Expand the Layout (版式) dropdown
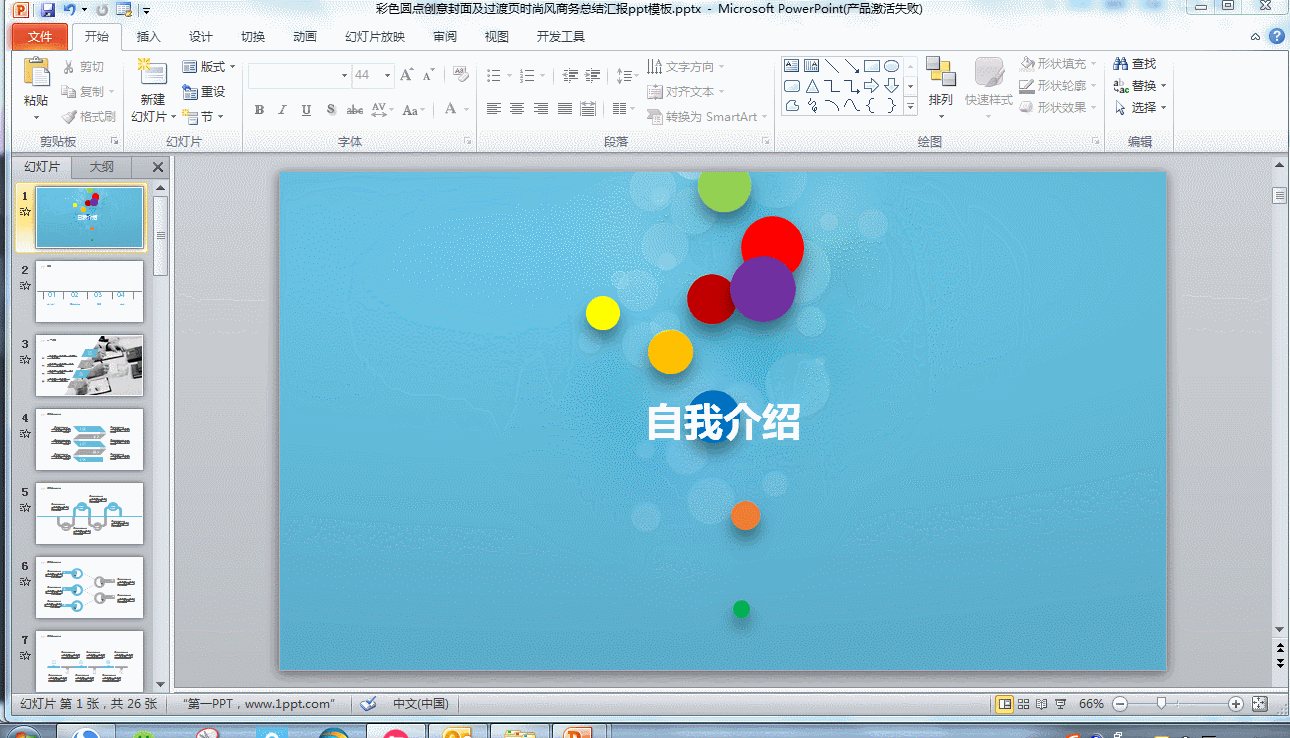1290x738 pixels. [209, 67]
